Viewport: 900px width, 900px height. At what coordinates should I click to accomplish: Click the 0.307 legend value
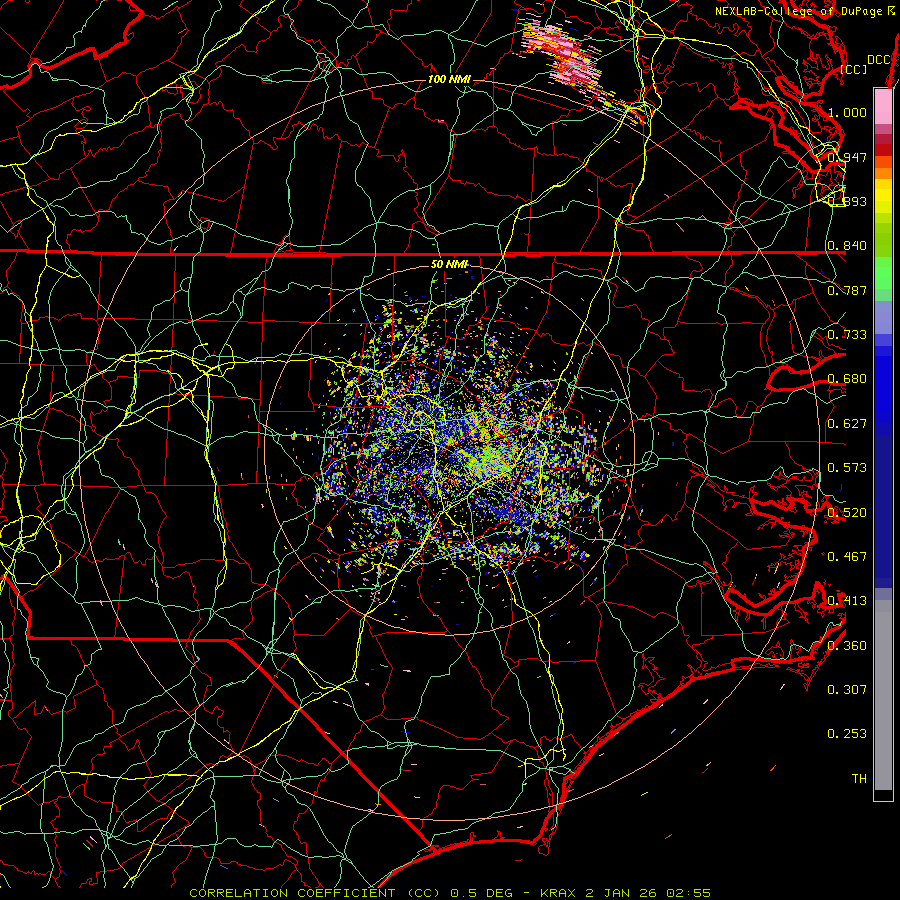coord(847,689)
